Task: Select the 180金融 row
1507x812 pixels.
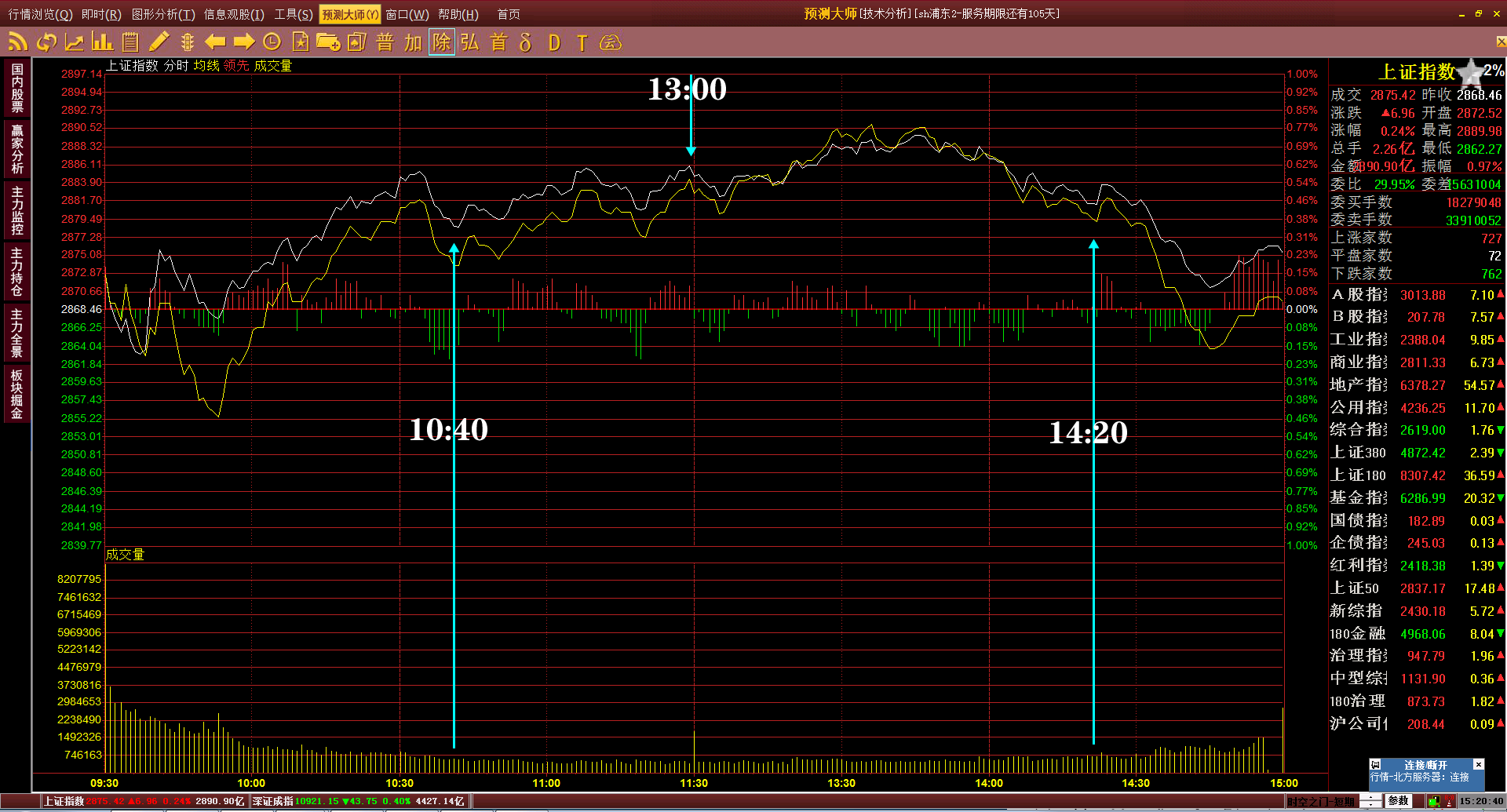Action: [1417, 634]
